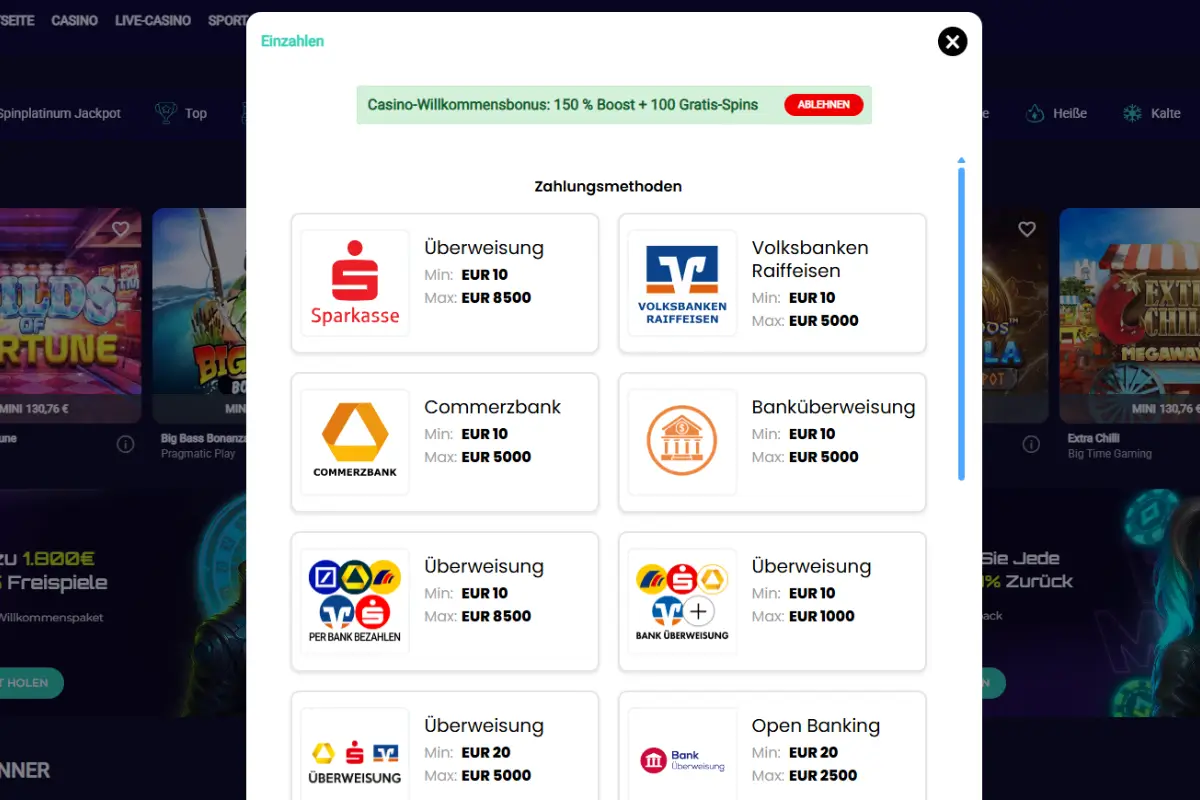The image size is (1200, 800).
Task: Open the Wilds of Fortune thumbnail
Action: (70, 315)
